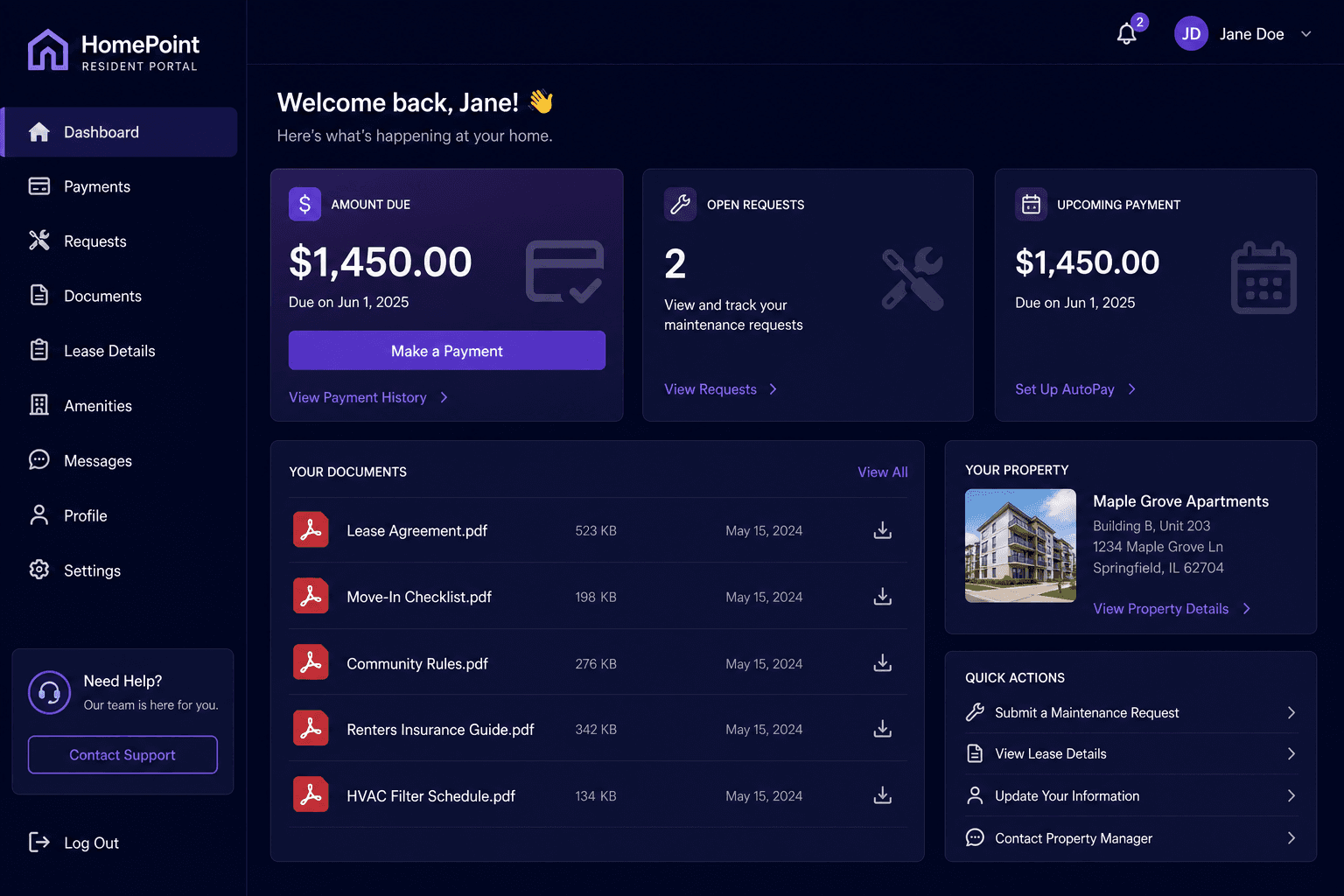Click chevron on Contact Property Manager row

pos(1291,837)
